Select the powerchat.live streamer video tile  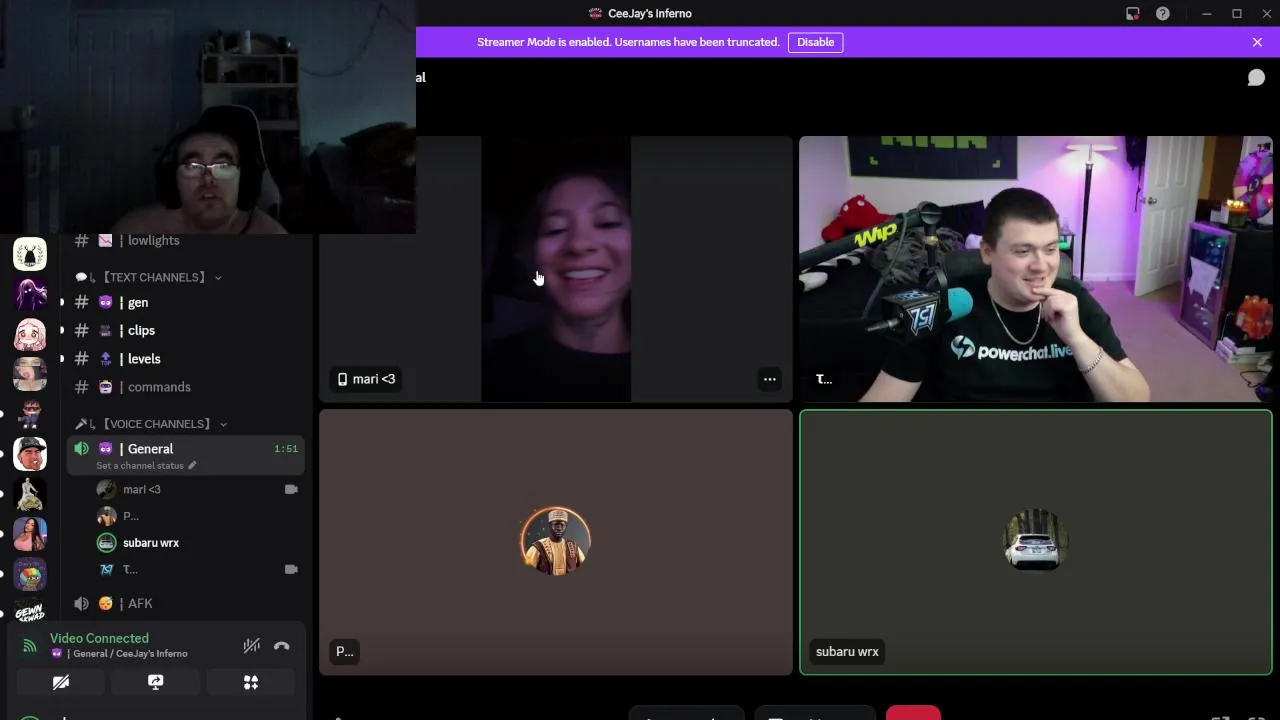coord(1035,269)
